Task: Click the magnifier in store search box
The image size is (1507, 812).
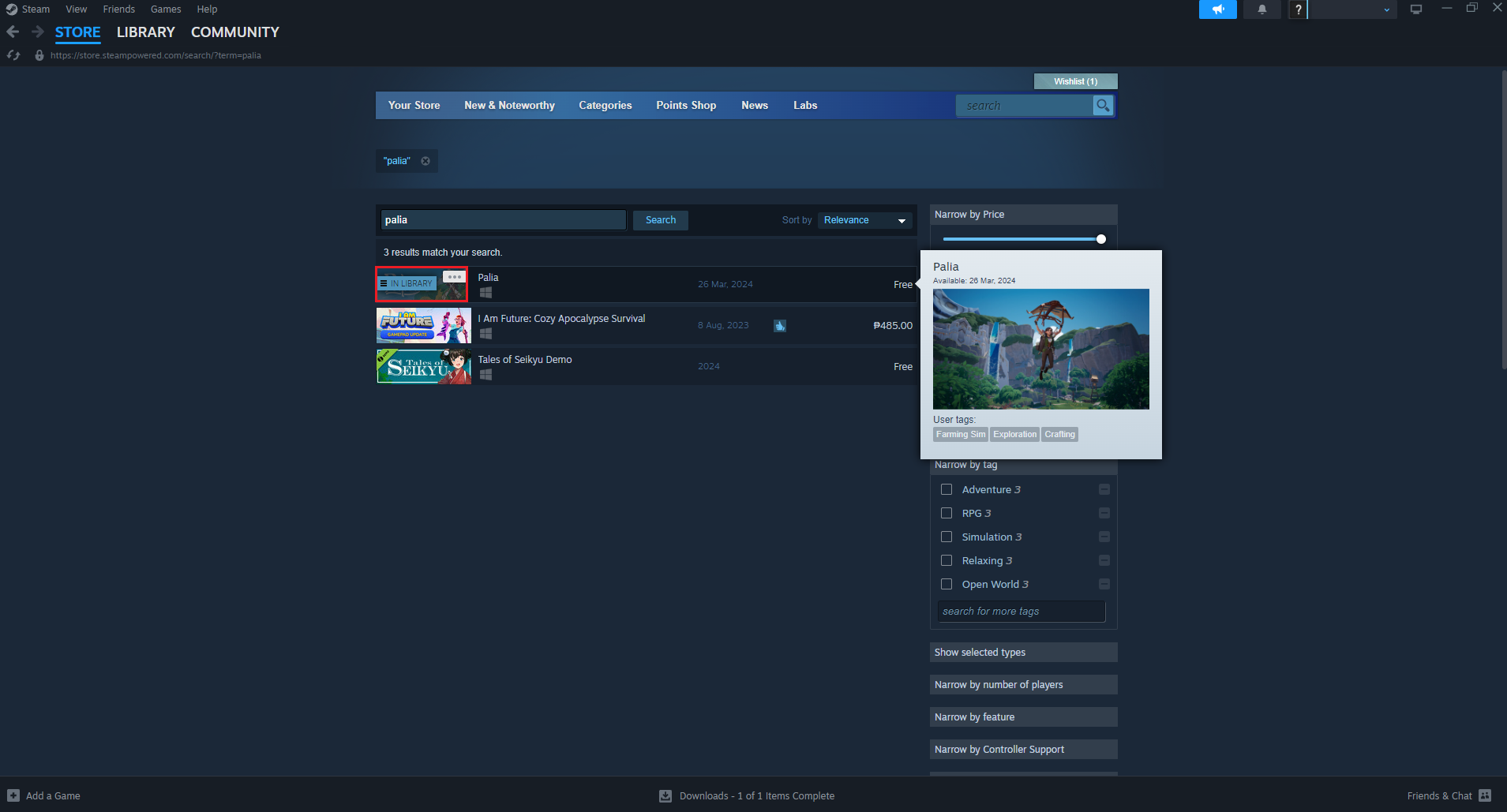Action: pos(1103,105)
